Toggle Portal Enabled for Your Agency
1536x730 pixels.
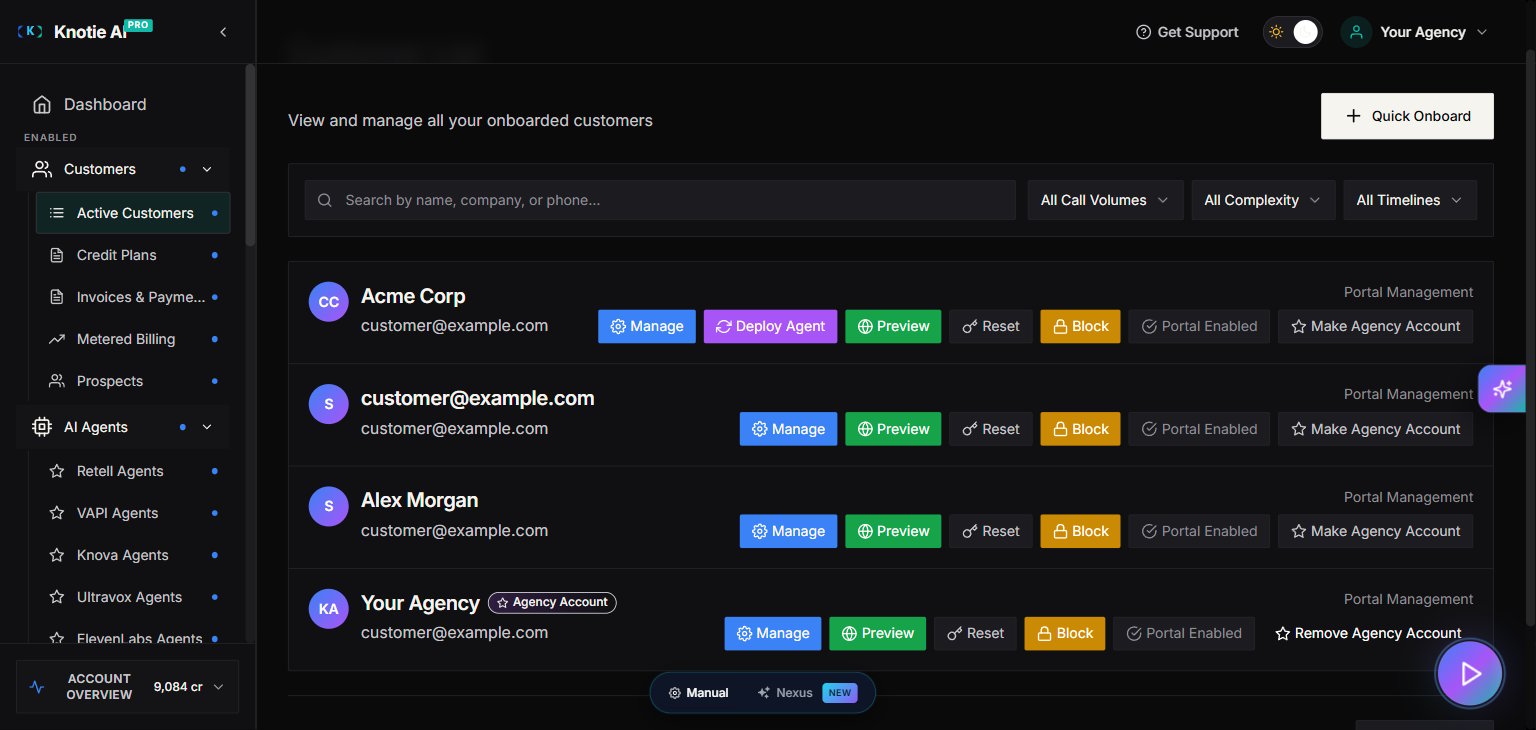tap(1184, 633)
